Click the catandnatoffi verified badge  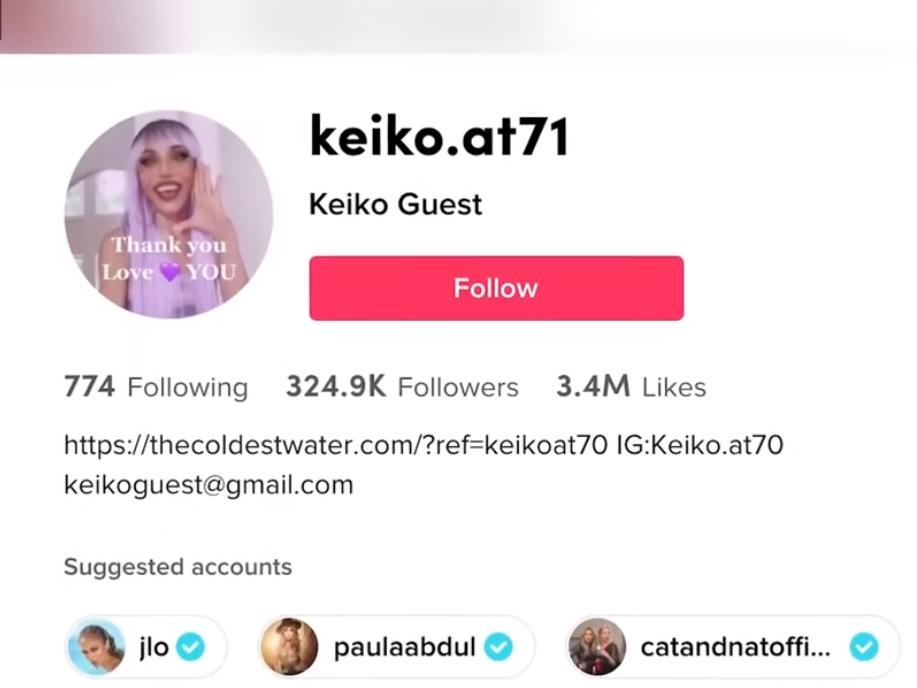864,647
